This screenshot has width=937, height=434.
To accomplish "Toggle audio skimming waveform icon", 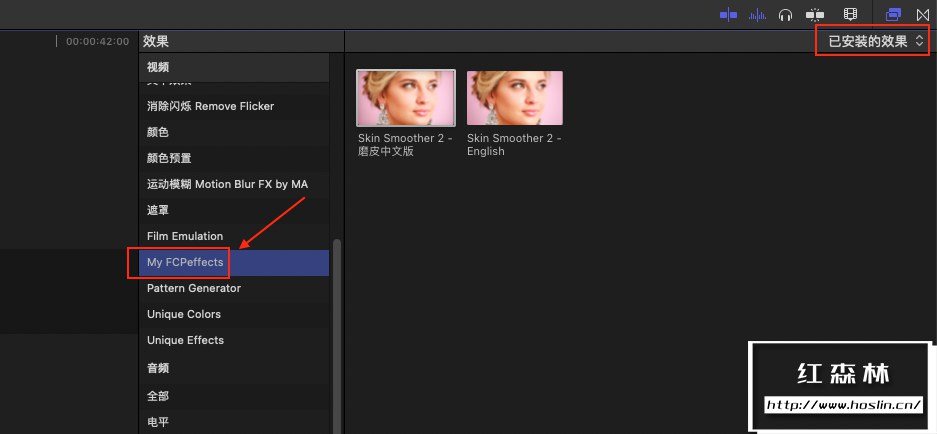I will pos(757,15).
